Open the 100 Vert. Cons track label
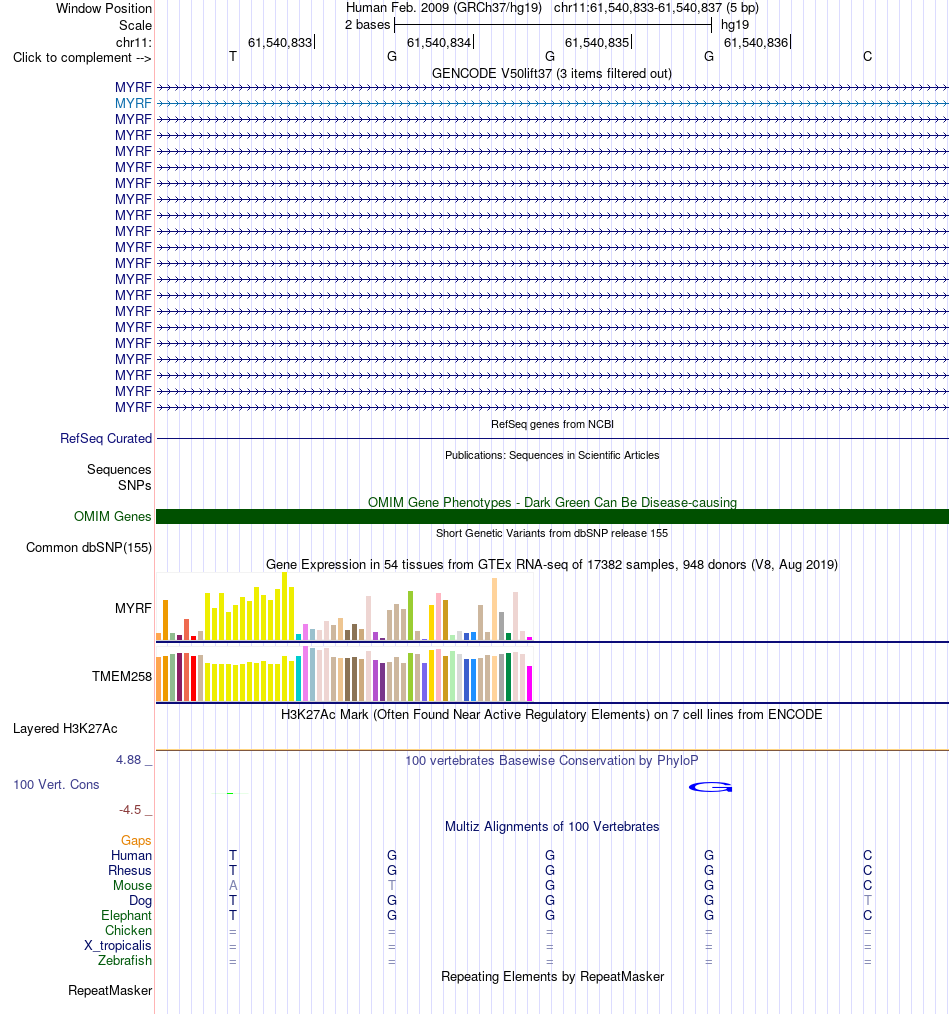 pyautogui.click(x=56, y=784)
